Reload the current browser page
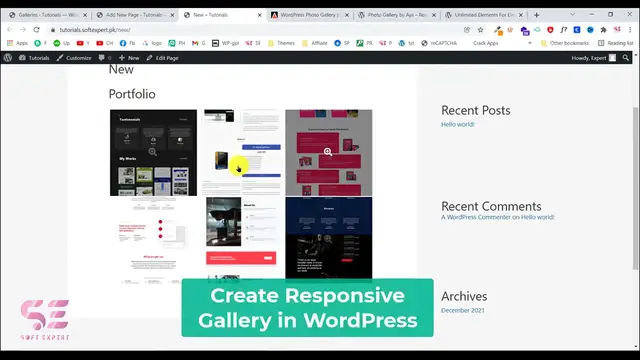The height and width of the screenshot is (360, 640). tap(36, 30)
